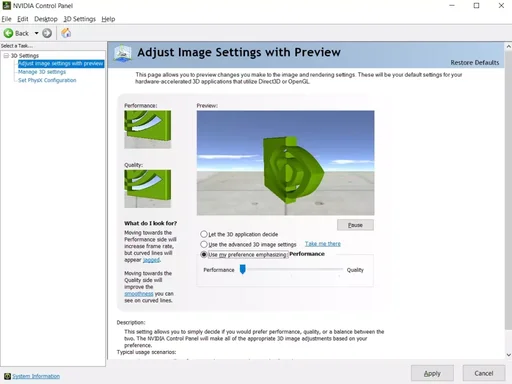Screen dimensions: 512x384
Task: Click the Forward navigation arrow icon
Action: click(x=47, y=33)
